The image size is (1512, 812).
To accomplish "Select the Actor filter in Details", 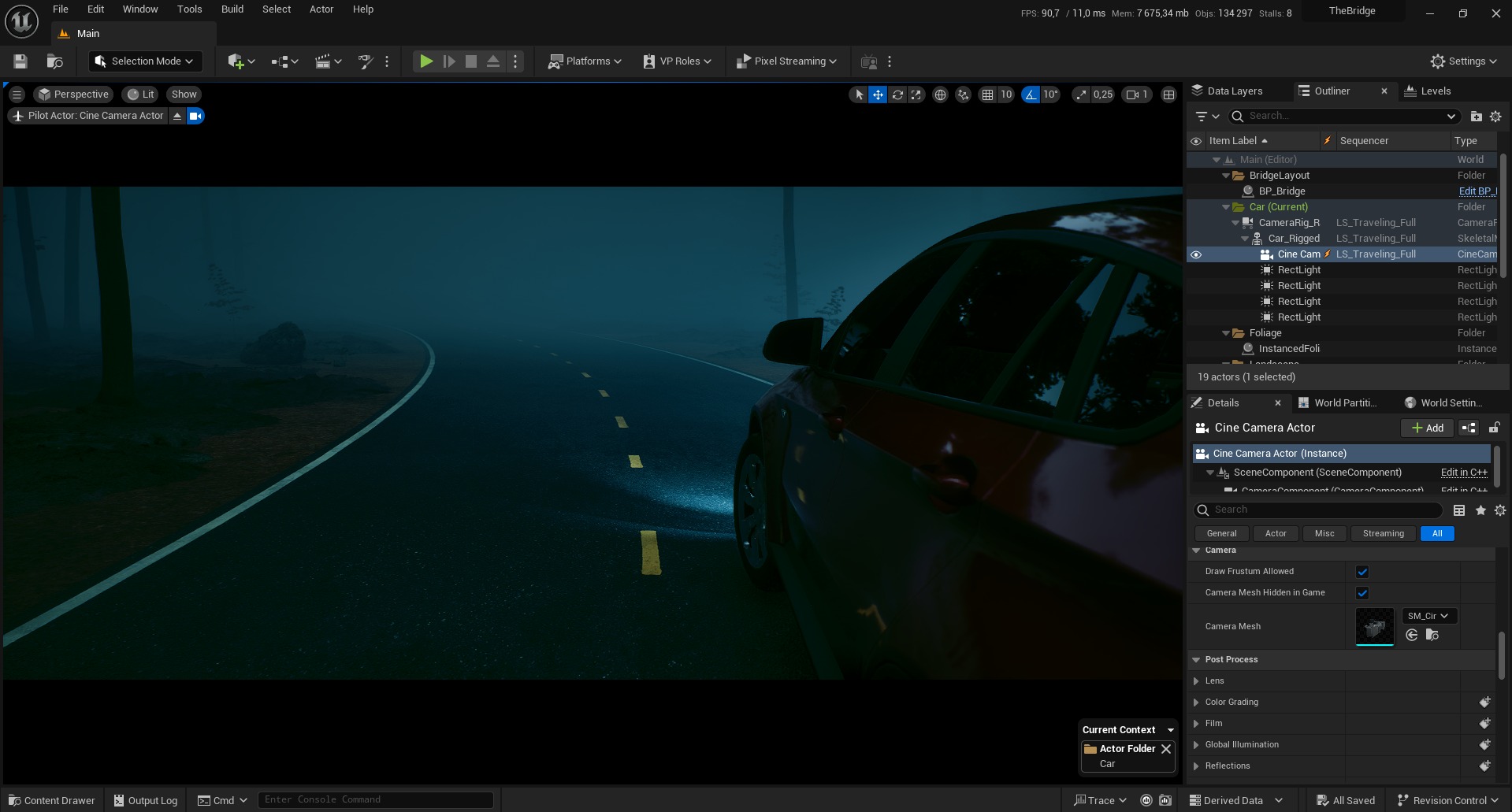I will coord(1276,534).
